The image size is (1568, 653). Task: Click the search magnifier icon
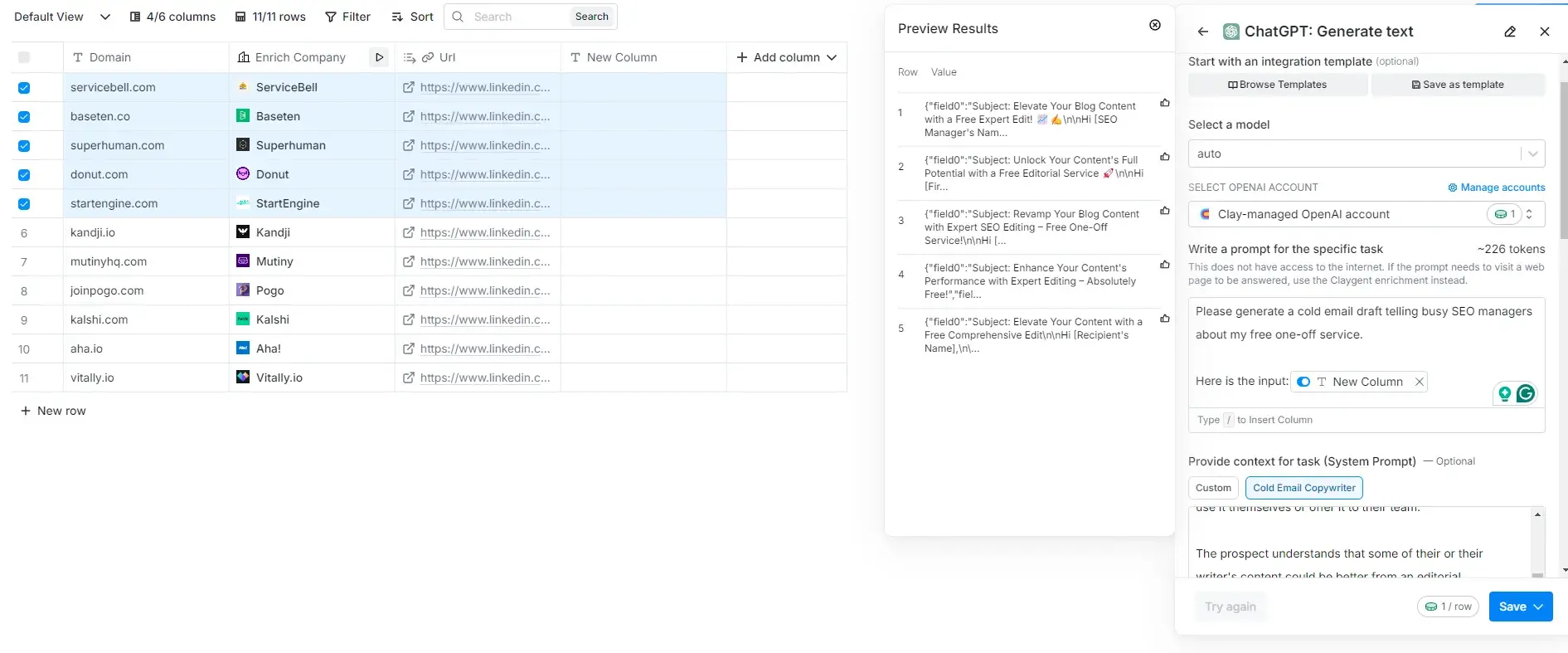458,17
